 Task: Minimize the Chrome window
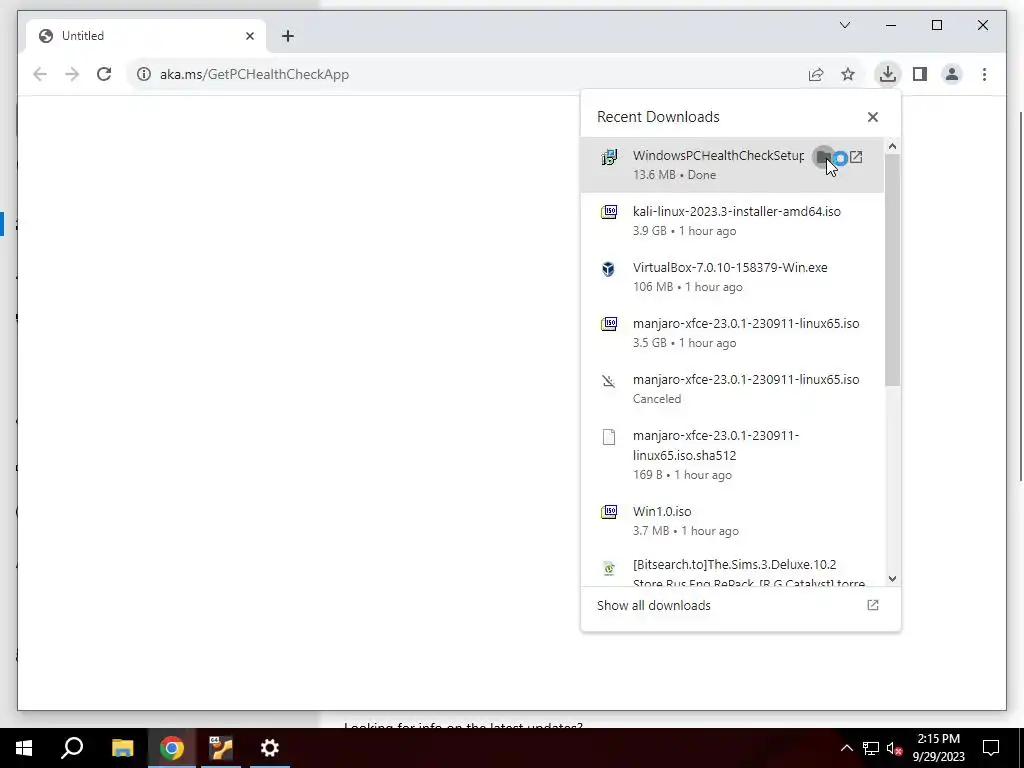pyautogui.click(x=891, y=25)
